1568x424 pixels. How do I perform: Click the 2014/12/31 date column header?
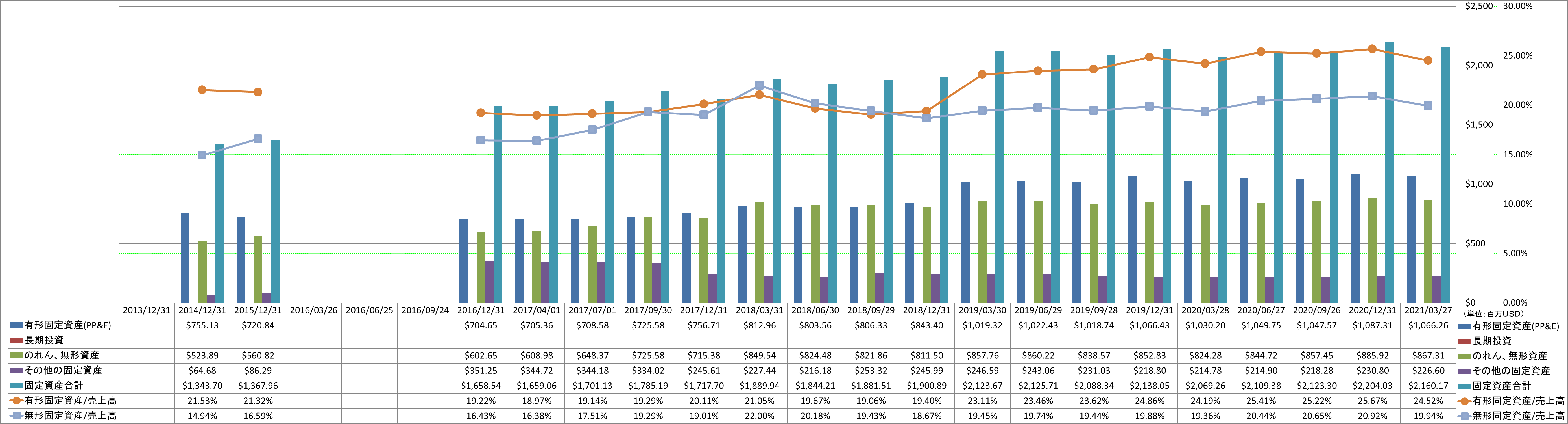point(202,310)
